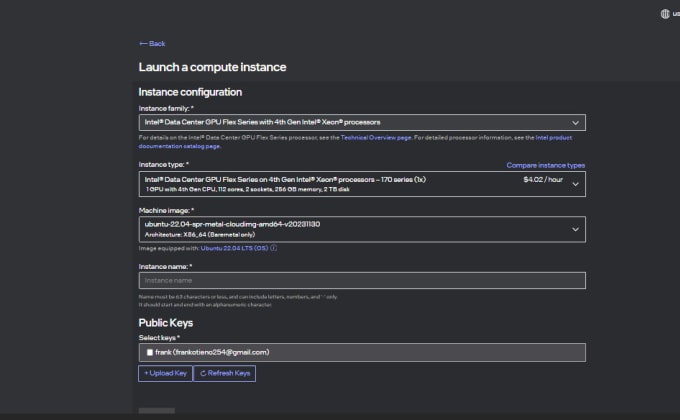Go back using the Back link
This screenshot has height=420, width=680.
click(x=152, y=43)
